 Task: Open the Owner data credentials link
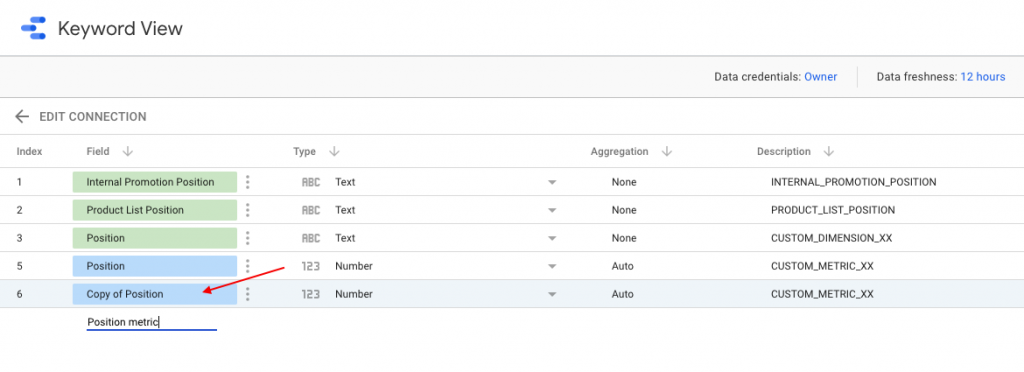(x=820, y=77)
